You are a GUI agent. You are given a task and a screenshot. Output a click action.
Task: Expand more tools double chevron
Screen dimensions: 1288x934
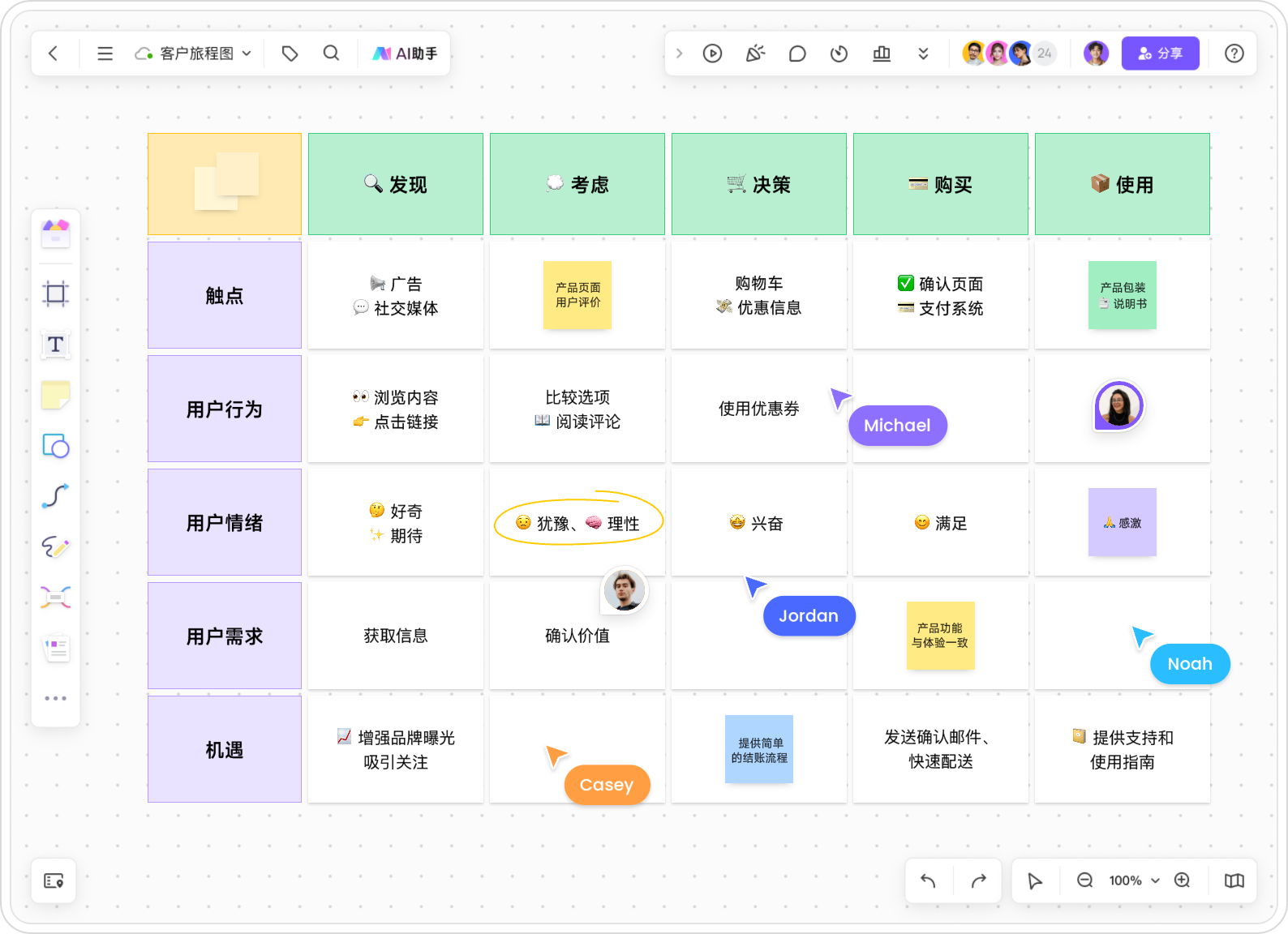923,54
